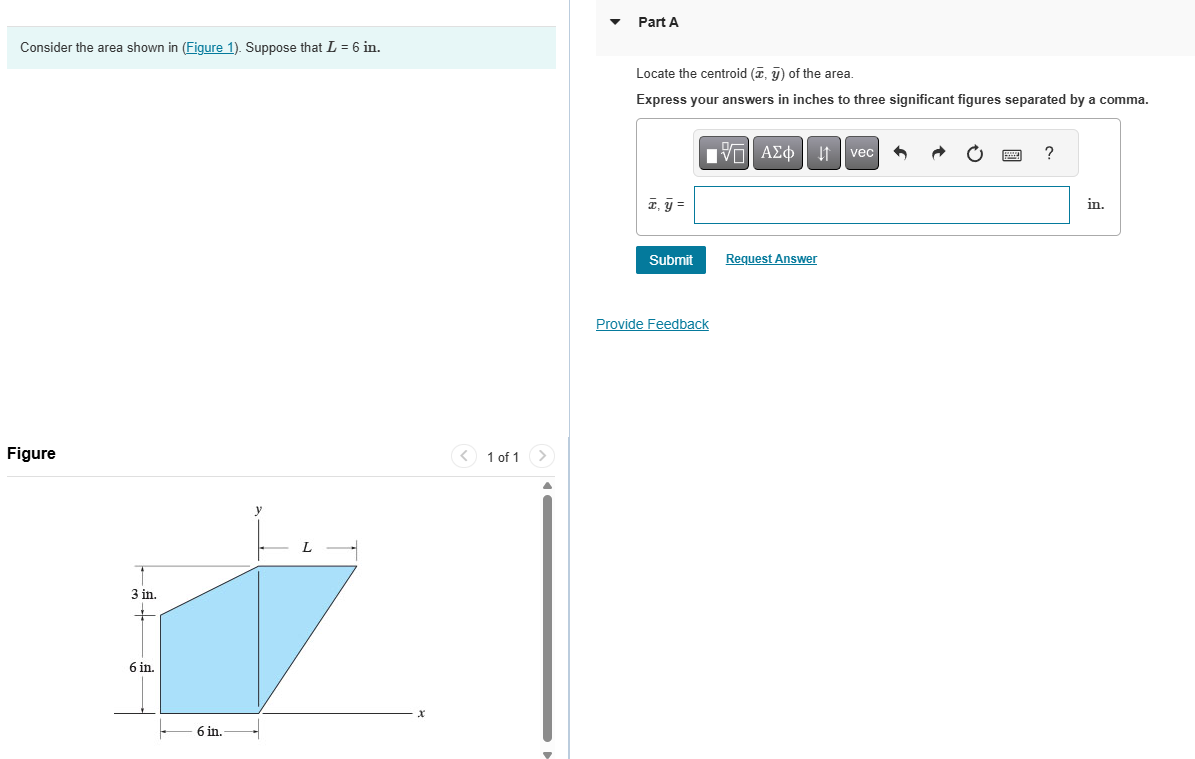1195x759 pixels.
Task: Open the on-screen keyboard shortcuts icon
Action: click(x=1012, y=153)
